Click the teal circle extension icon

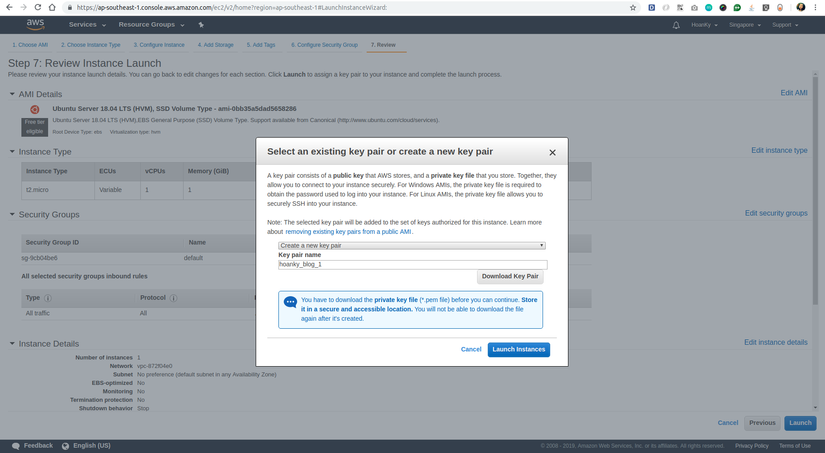[709, 7]
